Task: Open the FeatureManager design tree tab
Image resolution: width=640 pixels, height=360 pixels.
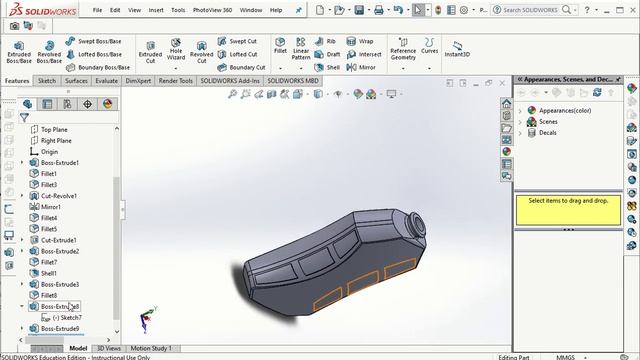Action: (x=27, y=104)
